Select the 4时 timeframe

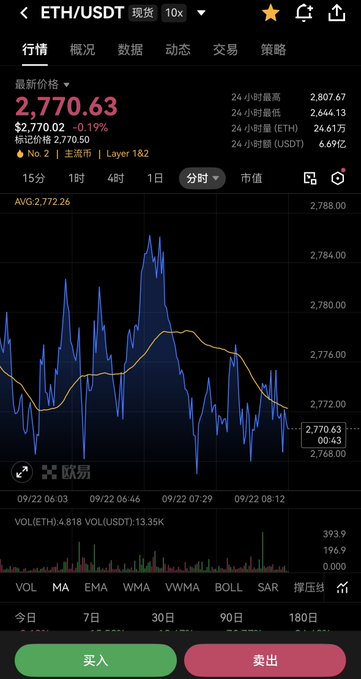pyautogui.click(x=116, y=178)
